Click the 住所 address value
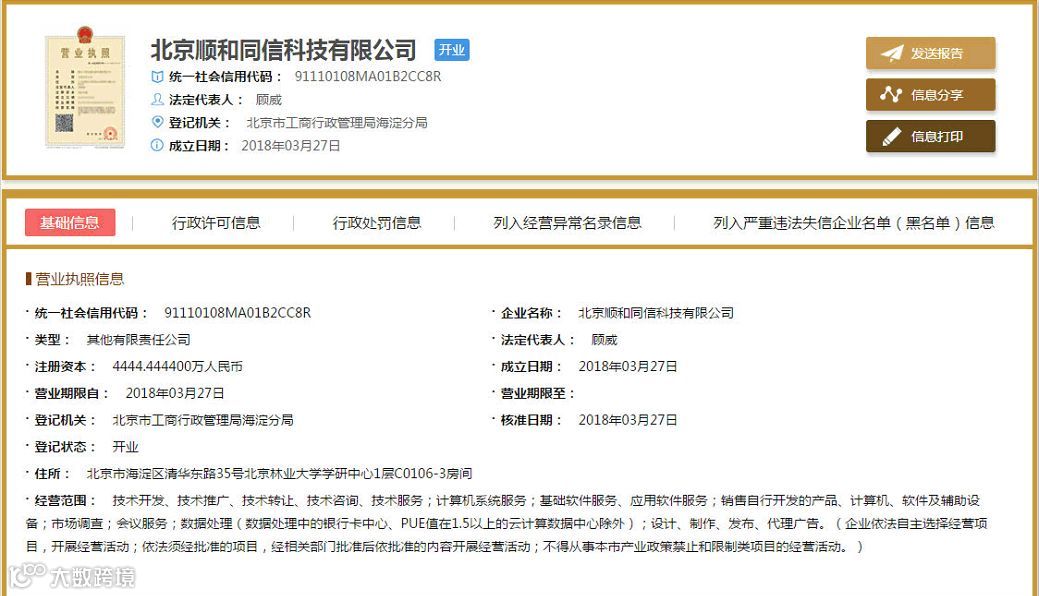Image resolution: width=1039 pixels, height=596 pixels. [x=280, y=473]
